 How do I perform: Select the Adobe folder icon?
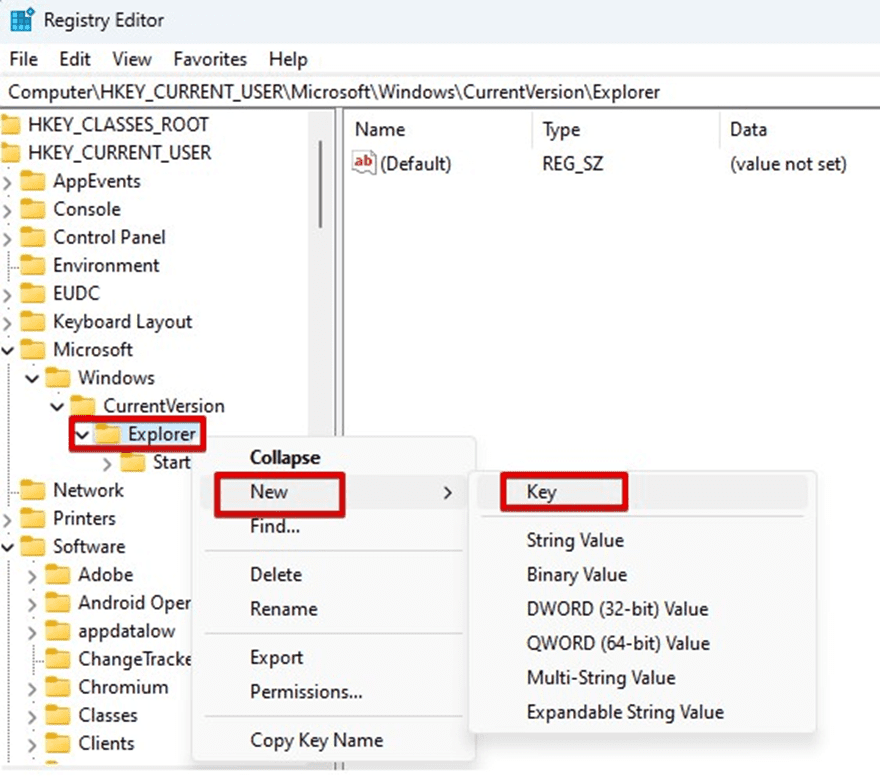pos(60,575)
